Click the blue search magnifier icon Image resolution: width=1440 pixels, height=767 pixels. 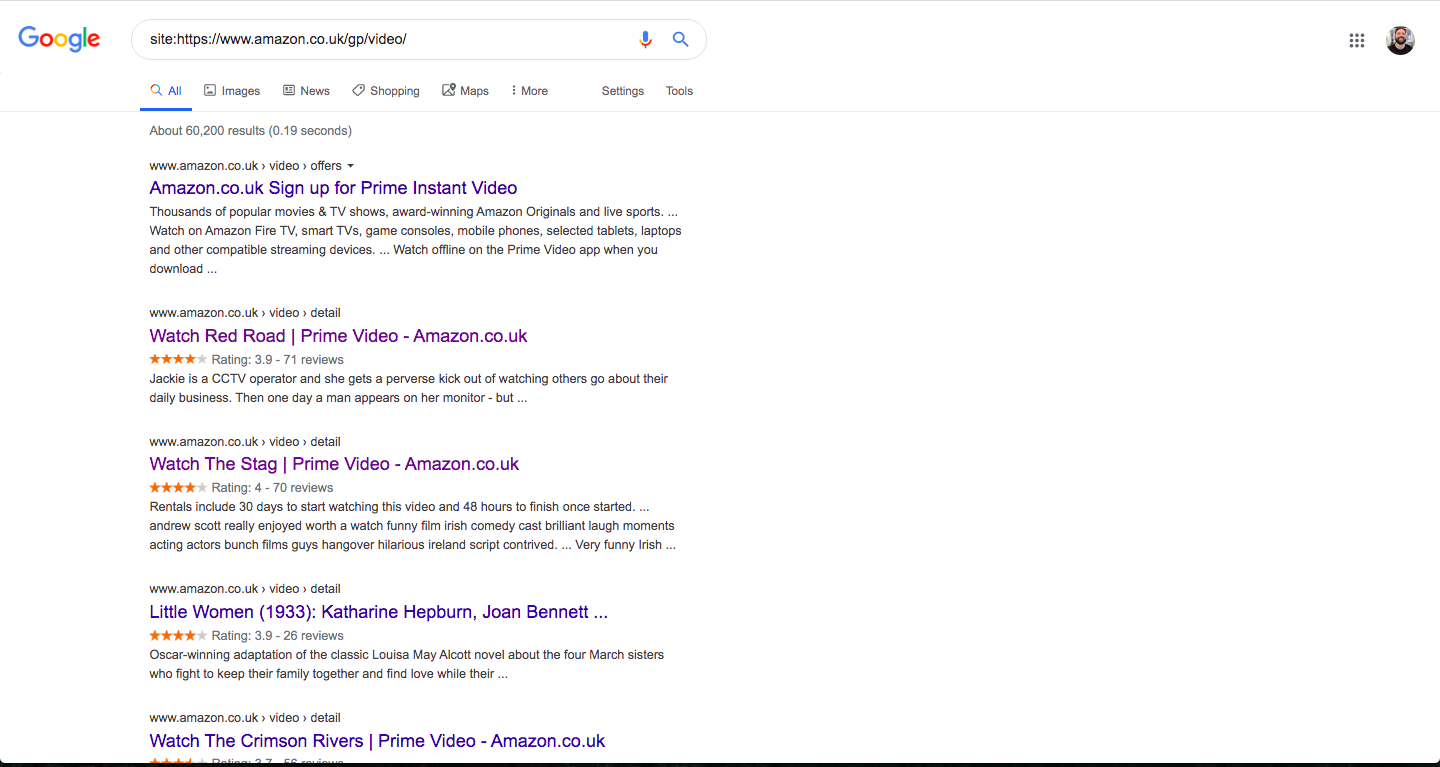680,39
